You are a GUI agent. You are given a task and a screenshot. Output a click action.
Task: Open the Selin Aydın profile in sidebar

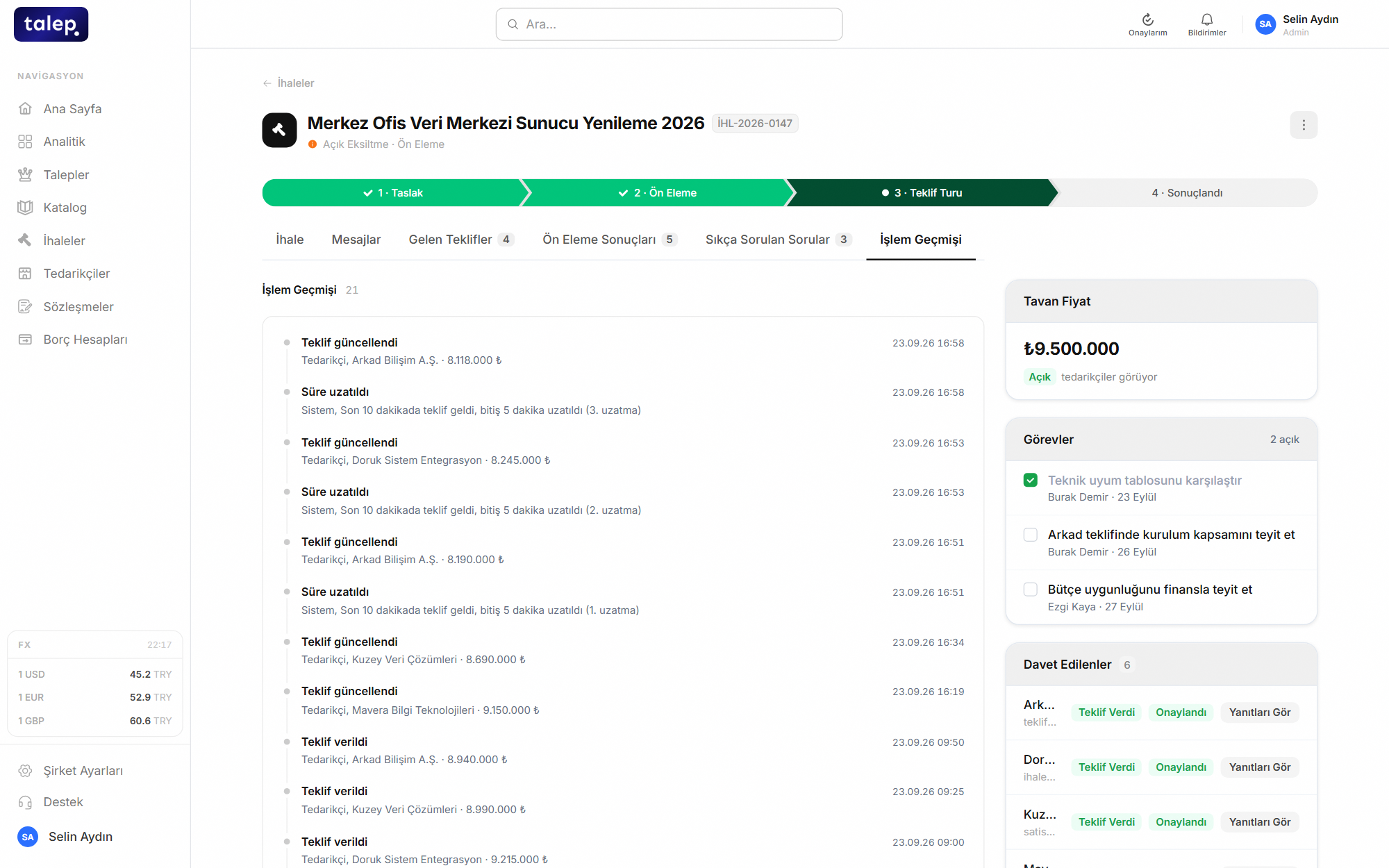(65, 837)
